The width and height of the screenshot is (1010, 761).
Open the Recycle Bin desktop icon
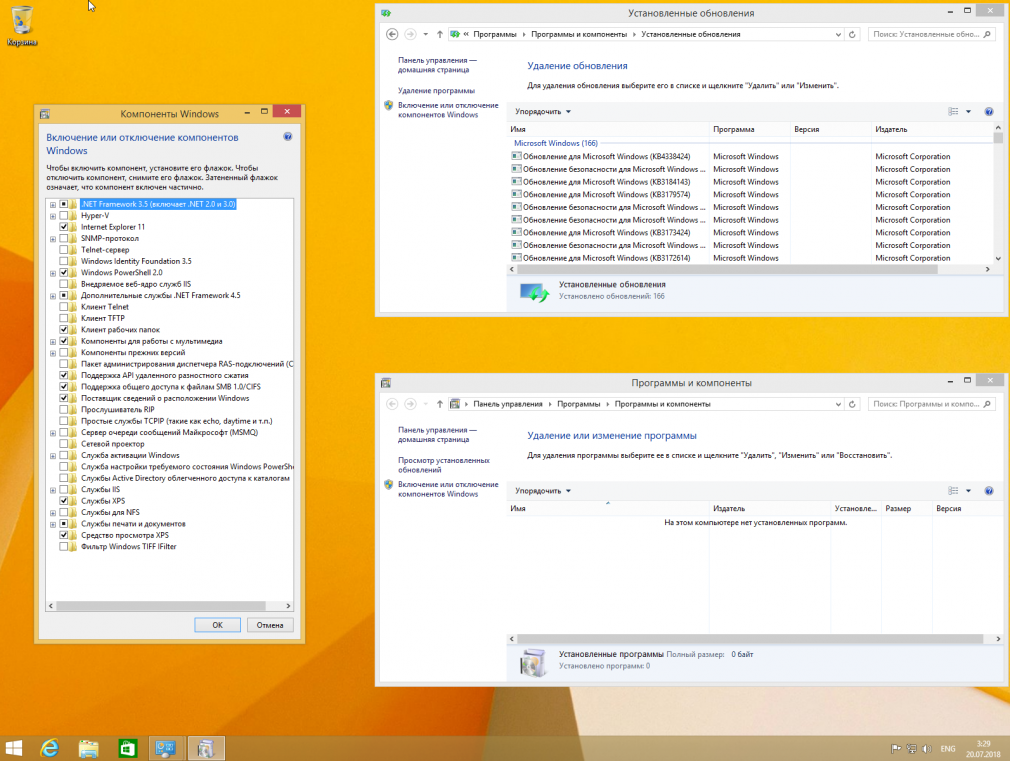click(22, 26)
